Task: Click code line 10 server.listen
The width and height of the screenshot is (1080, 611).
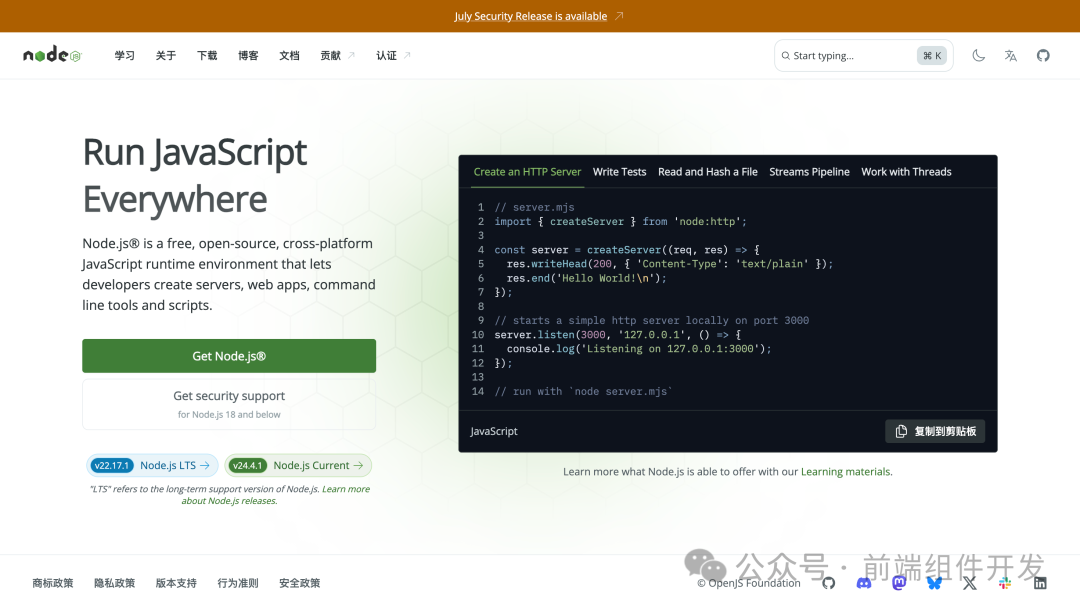Action: click(x=617, y=335)
